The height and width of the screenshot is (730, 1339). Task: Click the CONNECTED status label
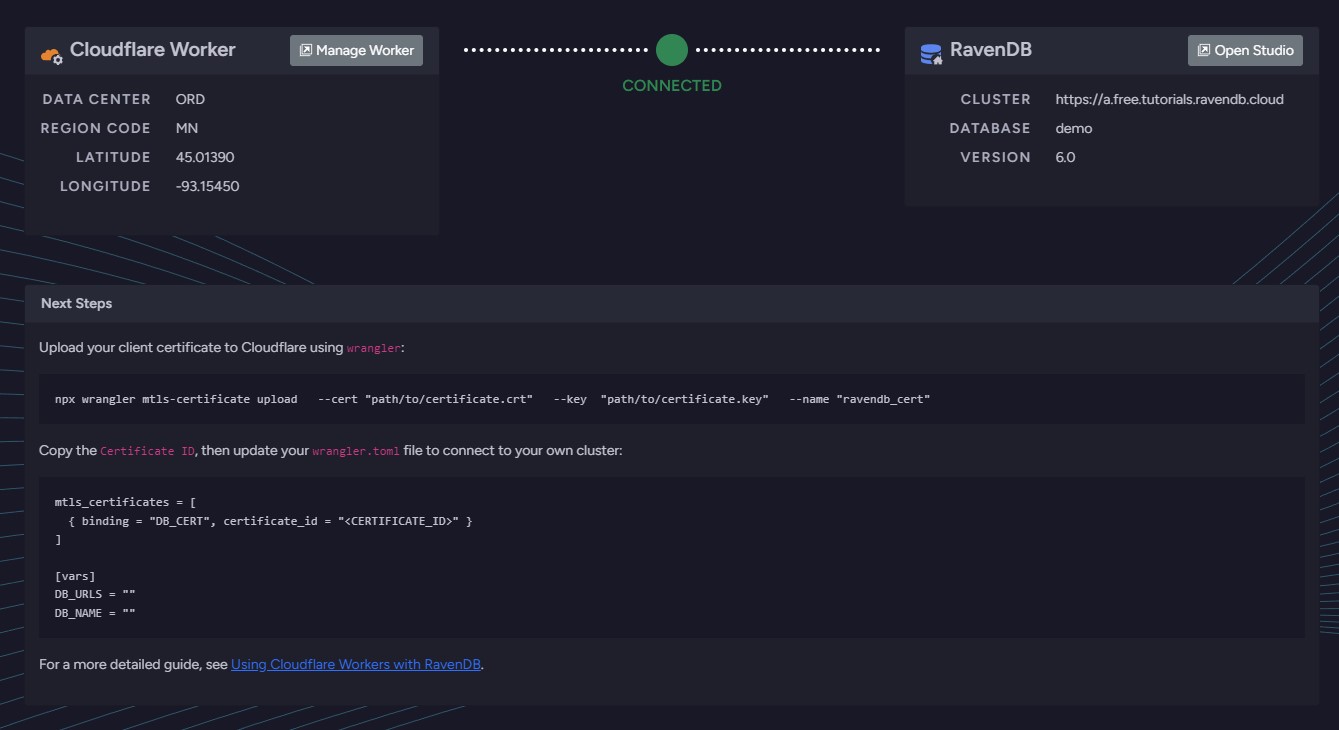(x=671, y=85)
